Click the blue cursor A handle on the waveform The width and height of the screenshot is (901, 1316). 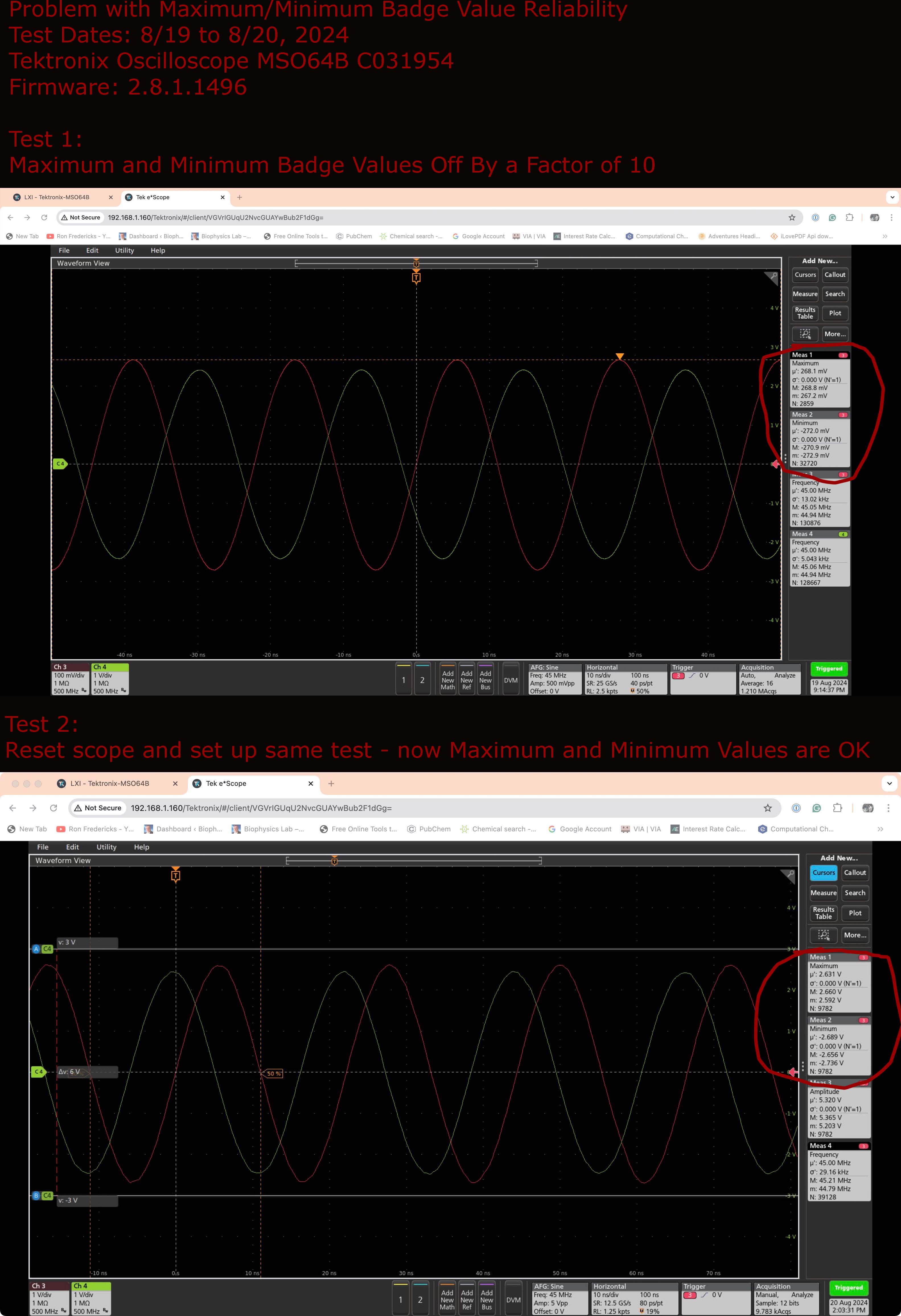click(36, 948)
